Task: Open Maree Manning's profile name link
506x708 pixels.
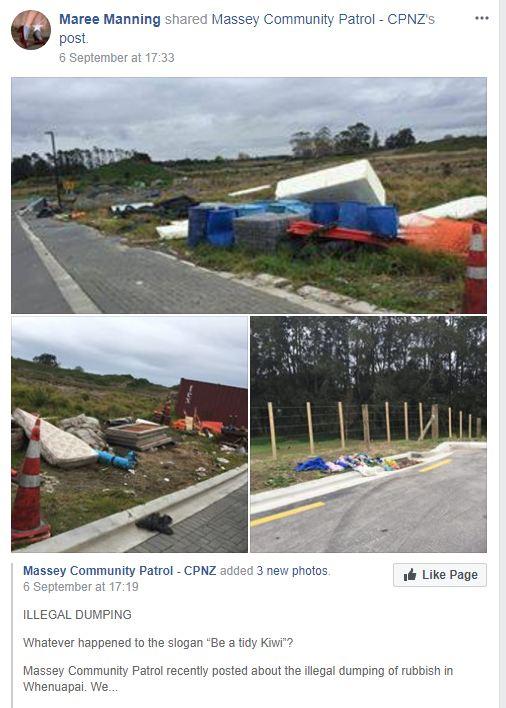Action: (x=110, y=19)
